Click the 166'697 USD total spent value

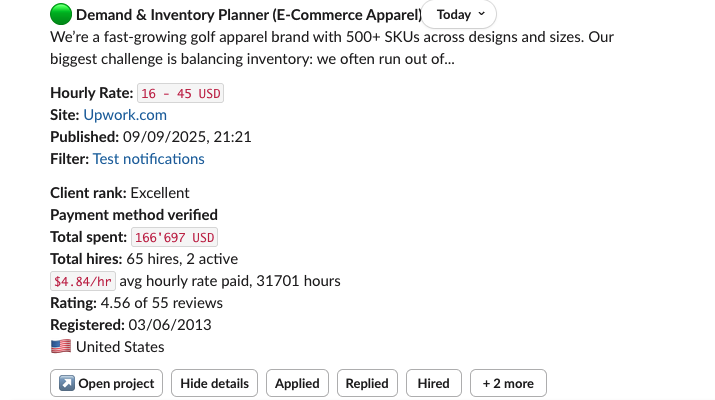coord(174,237)
